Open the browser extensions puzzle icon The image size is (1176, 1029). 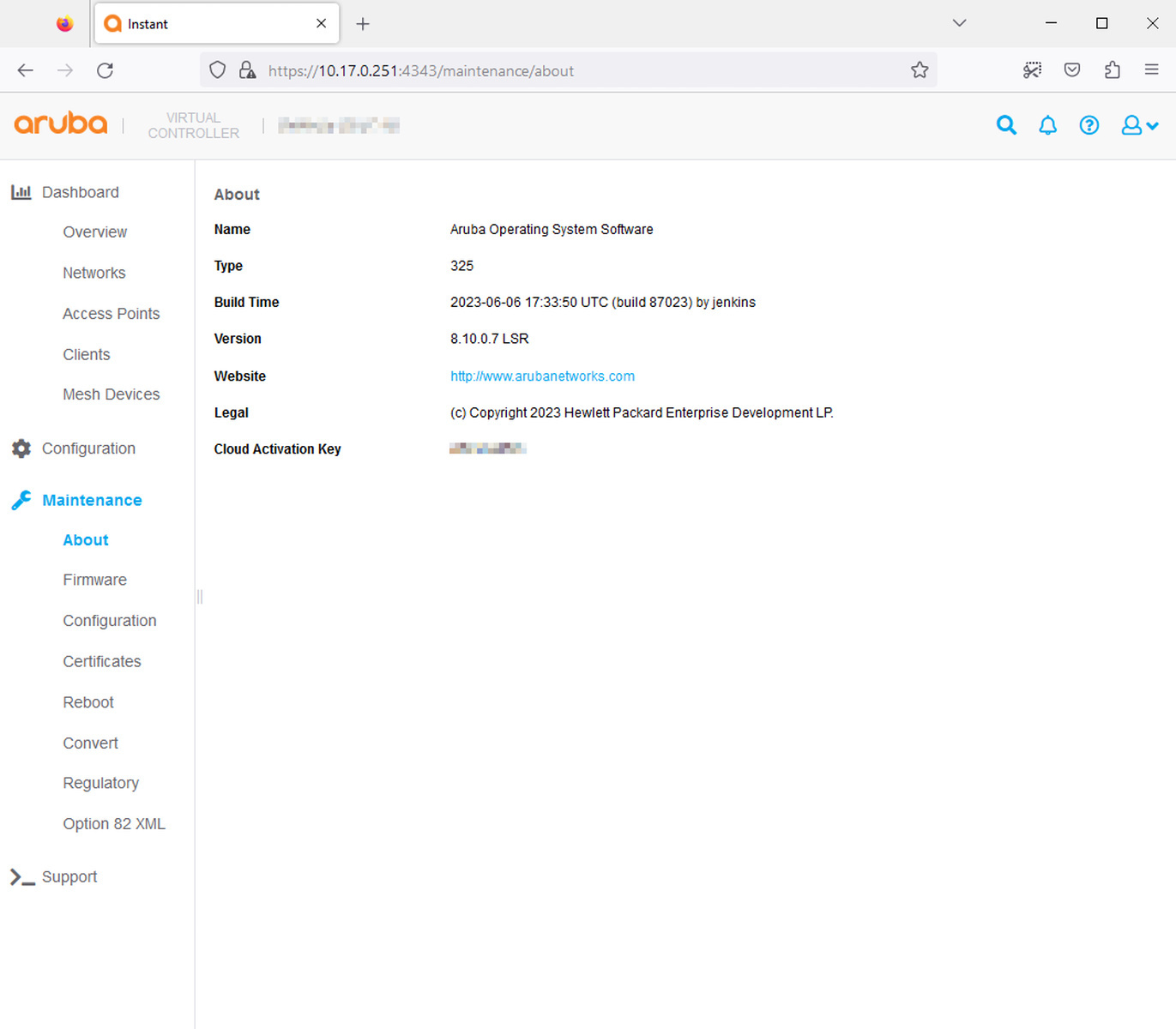tap(1113, 70)
